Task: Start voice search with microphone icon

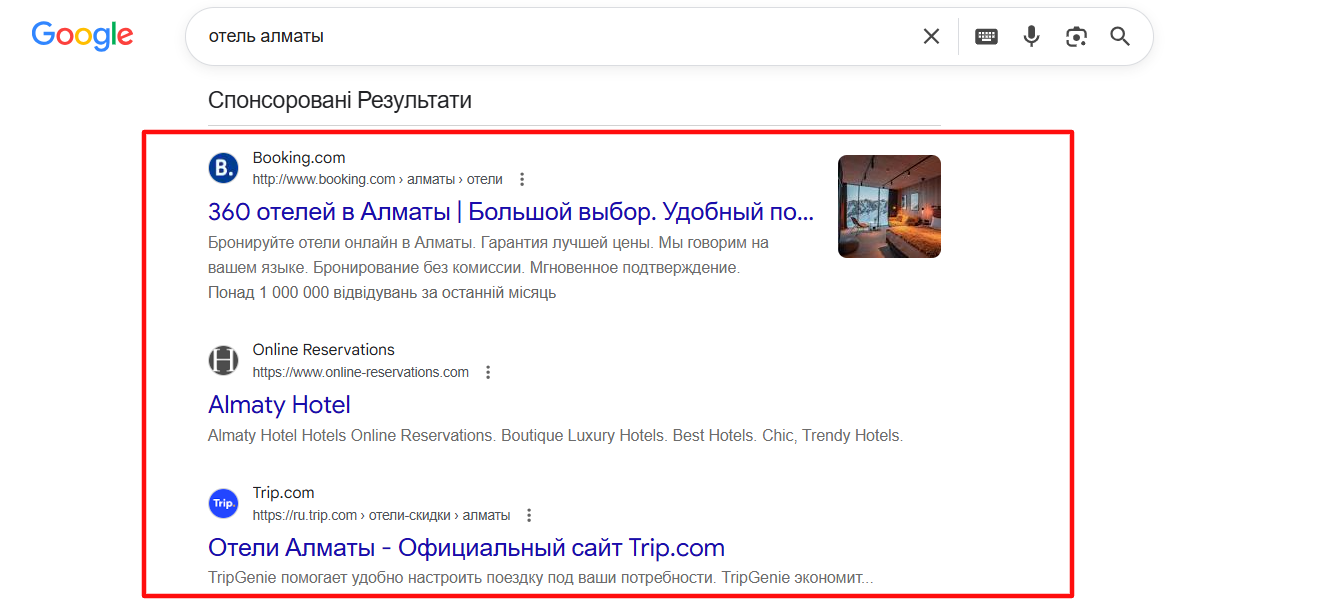Action: click(x=1032, y=37)
